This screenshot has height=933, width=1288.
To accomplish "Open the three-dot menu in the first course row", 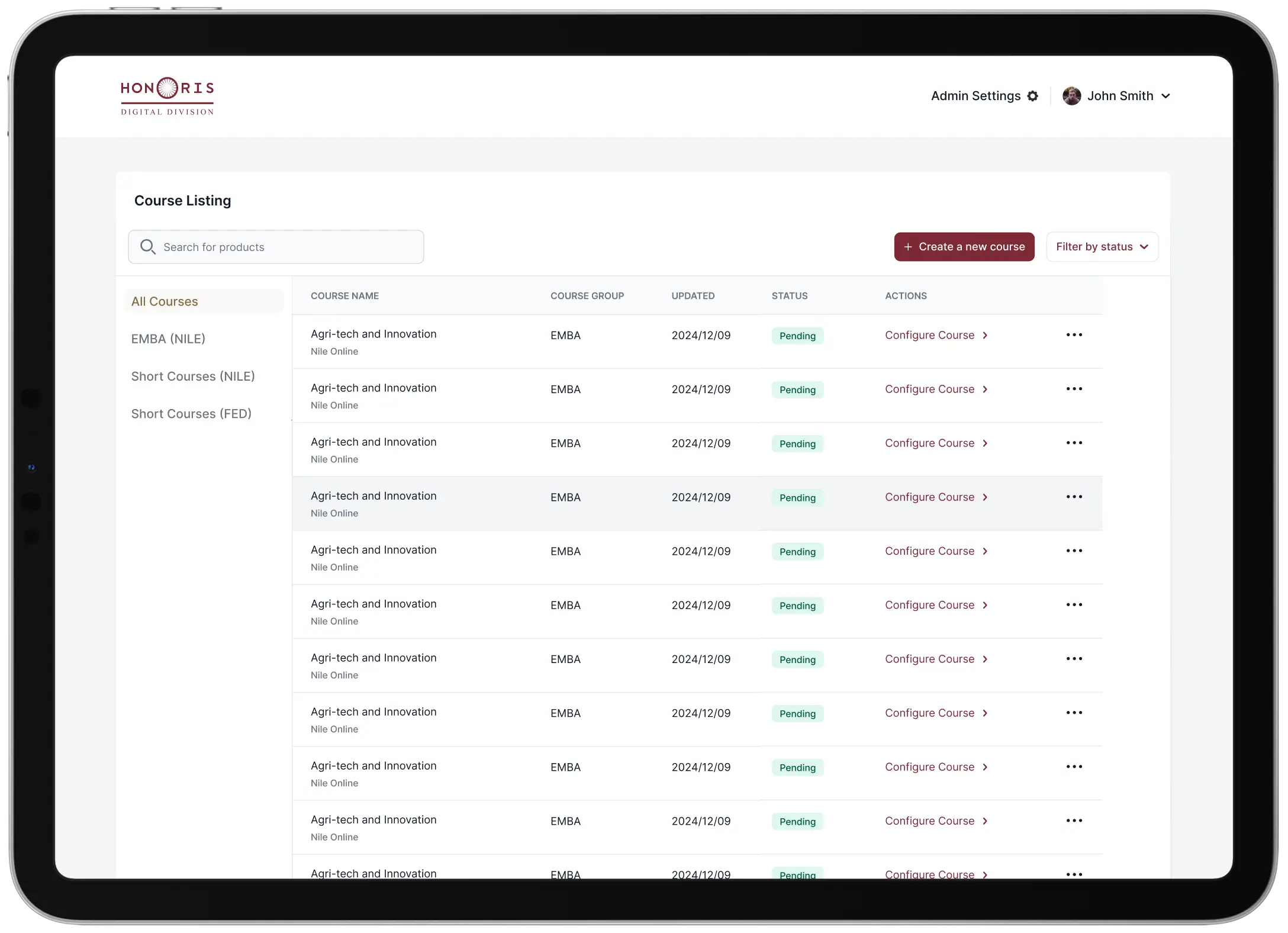I will 1074,335.
